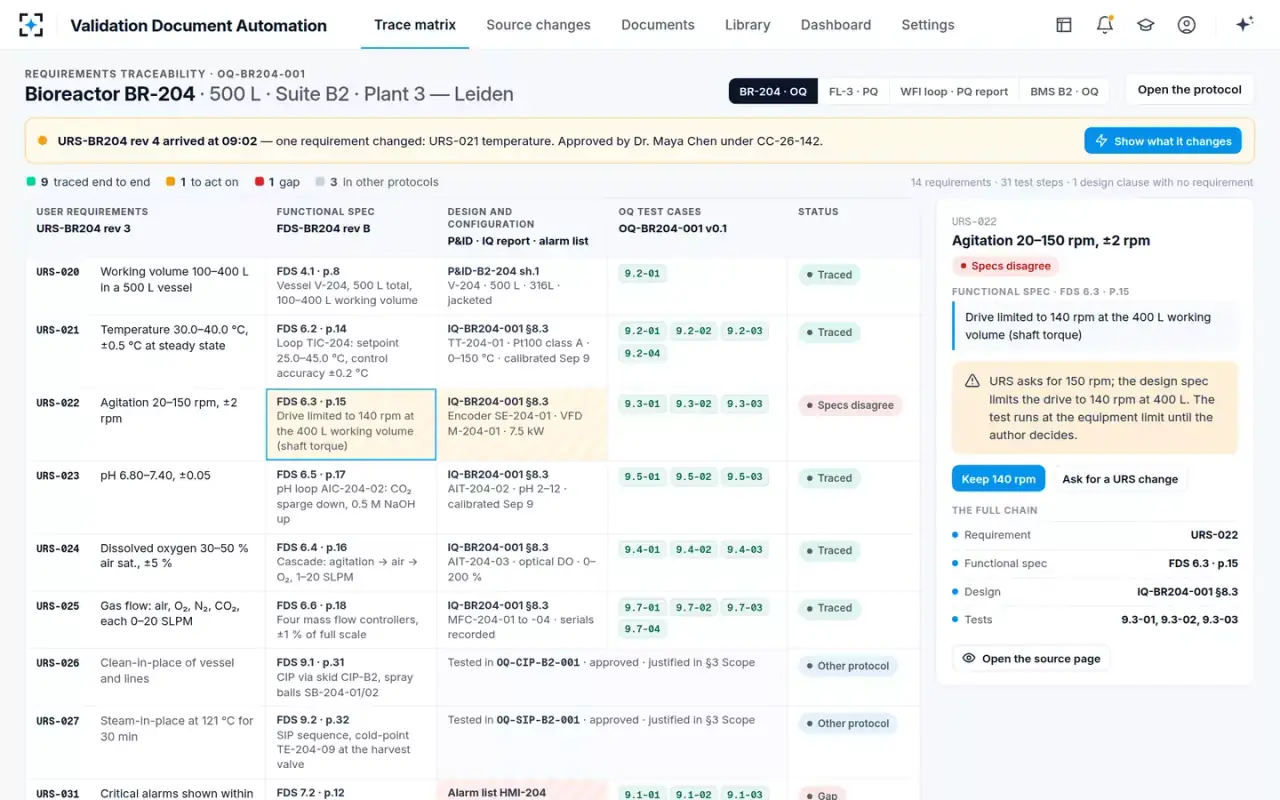
Task: Click URS-025 gas flow requirement
Action: click(145, 621)
